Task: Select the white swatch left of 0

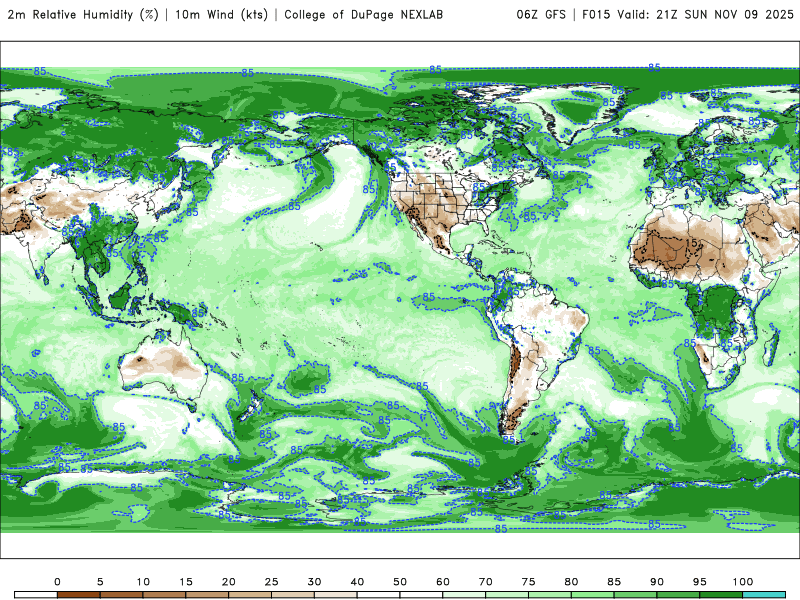Action: [x=36, y=595]
